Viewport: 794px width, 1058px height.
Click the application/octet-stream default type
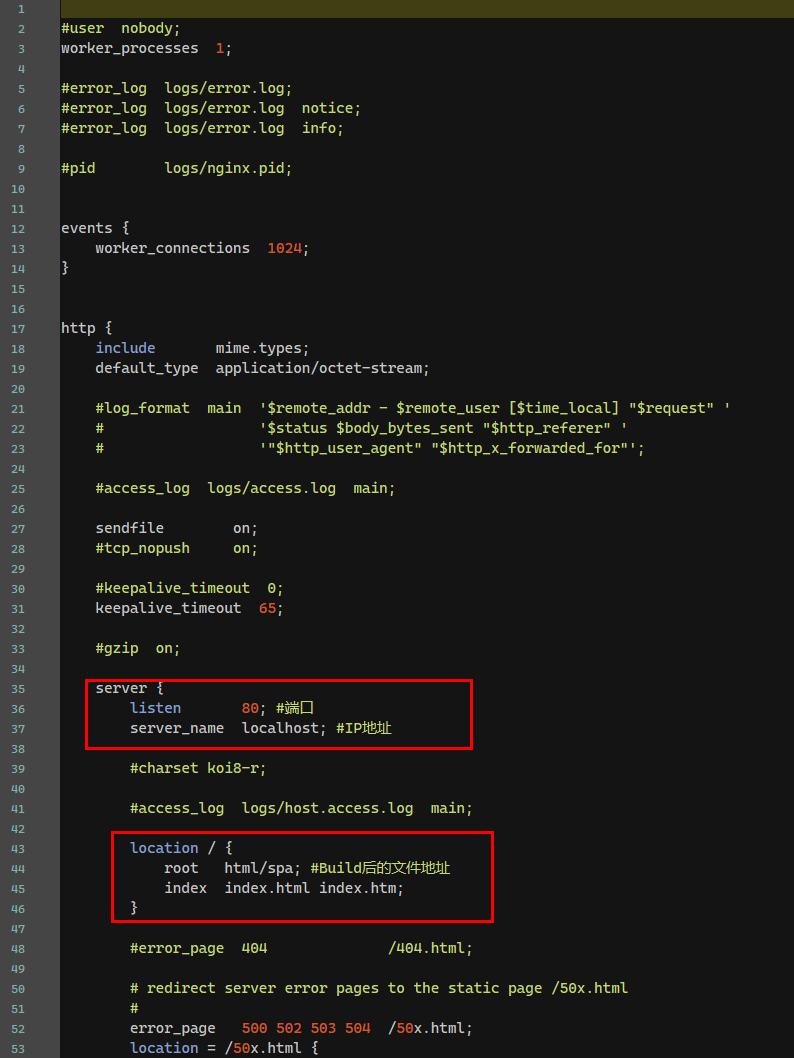[x=322, y=368]
